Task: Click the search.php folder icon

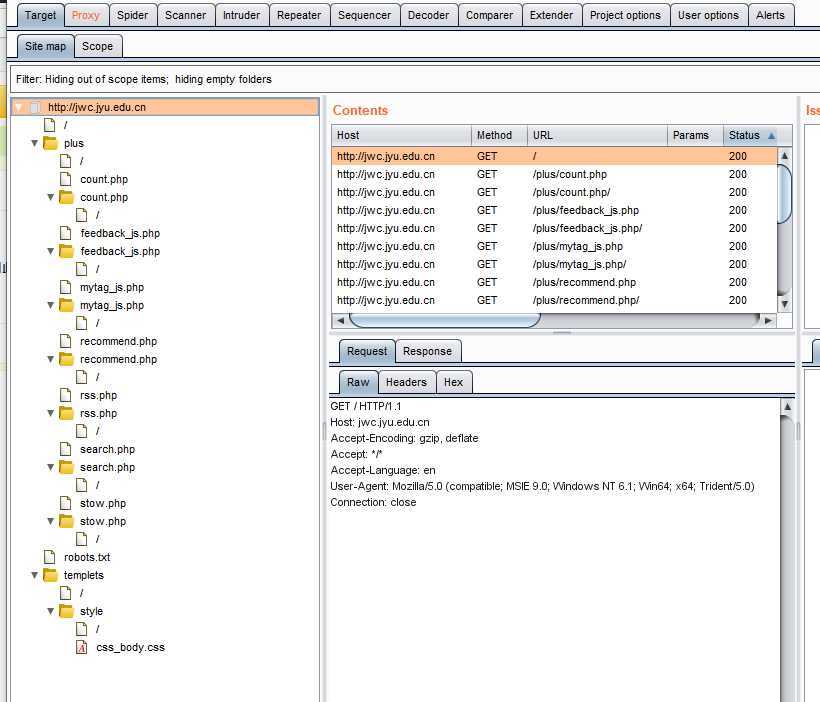Action: click(x=66, y=467)
